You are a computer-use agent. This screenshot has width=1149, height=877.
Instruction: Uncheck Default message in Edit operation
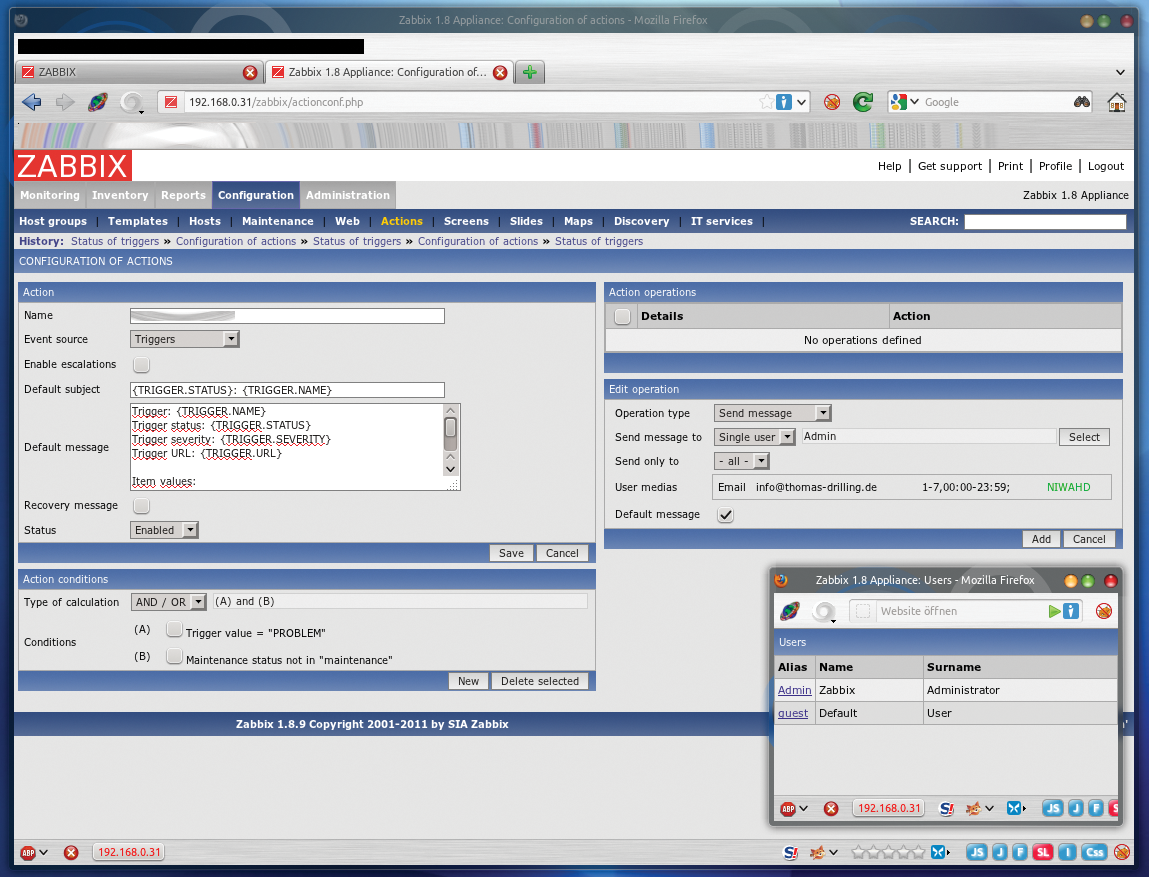click(x=726, y=515)
